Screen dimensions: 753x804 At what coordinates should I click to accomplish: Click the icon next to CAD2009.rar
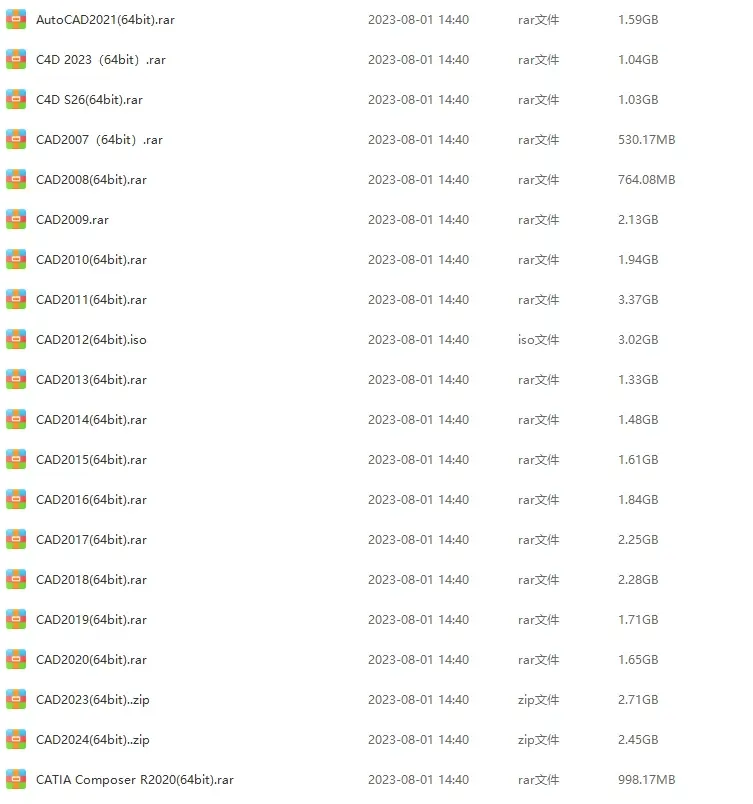pyautogui.click(x=16, y=219)
